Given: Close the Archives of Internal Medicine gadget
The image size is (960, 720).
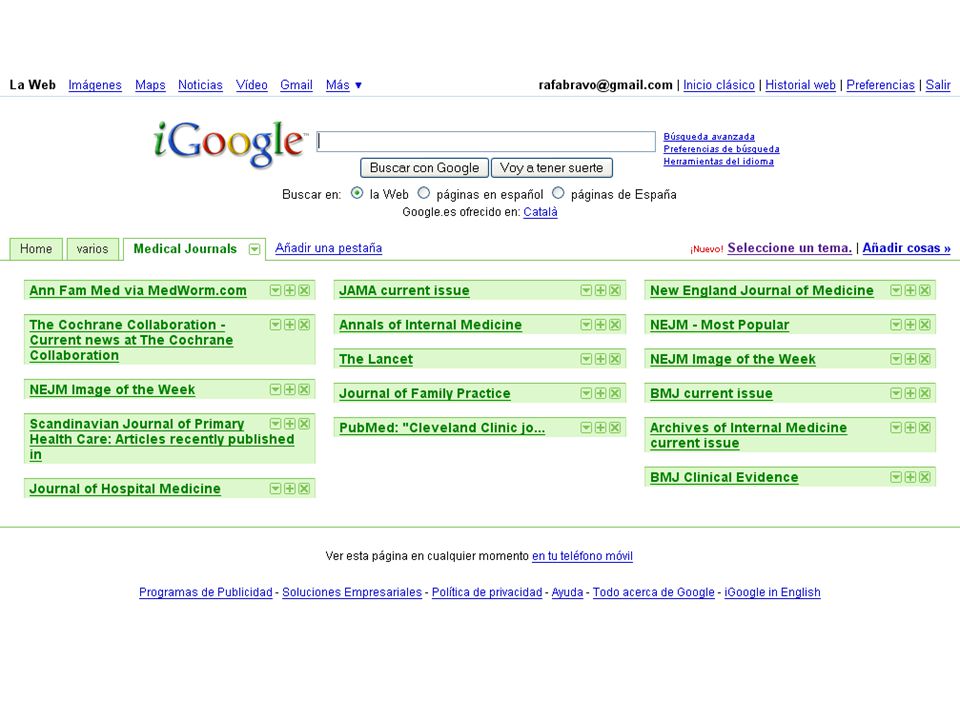Looking at the screenshot, I should point(924,427).
